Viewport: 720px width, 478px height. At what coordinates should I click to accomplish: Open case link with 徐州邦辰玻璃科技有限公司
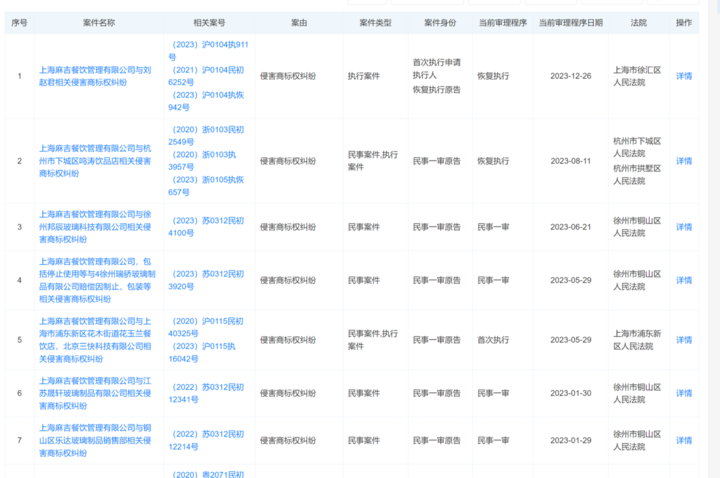point(95,227)
